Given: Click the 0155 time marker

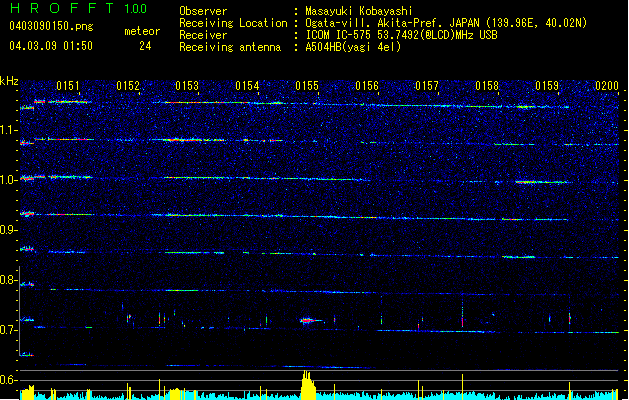Looking at the screenshot, I should pos(307,86).
